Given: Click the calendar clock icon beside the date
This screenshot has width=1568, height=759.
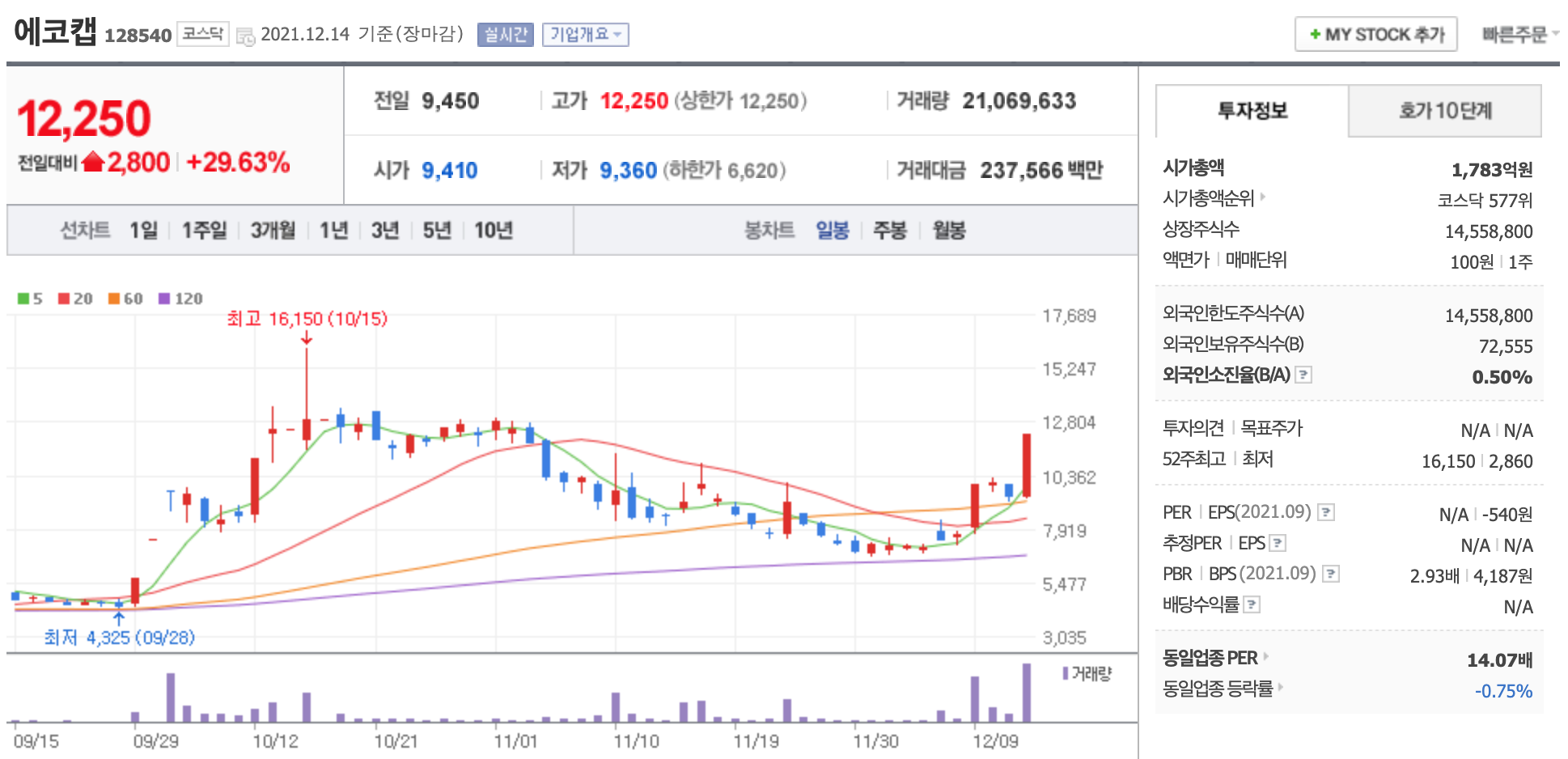Looking at the screenshot, I should [245, 36].
